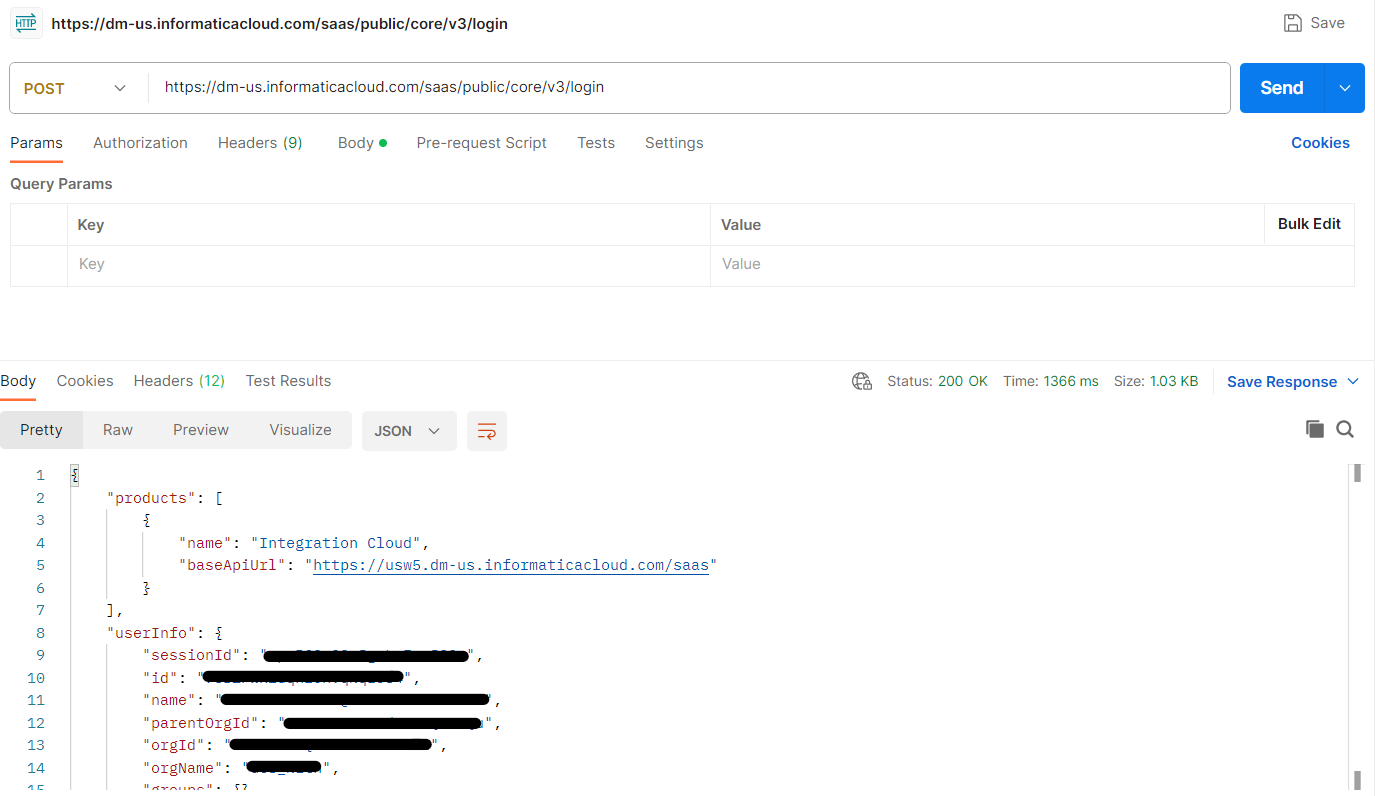This screenshot has height=796, width=1375.
Task: Switch response view to Raw
Action: tap(118, 430)
